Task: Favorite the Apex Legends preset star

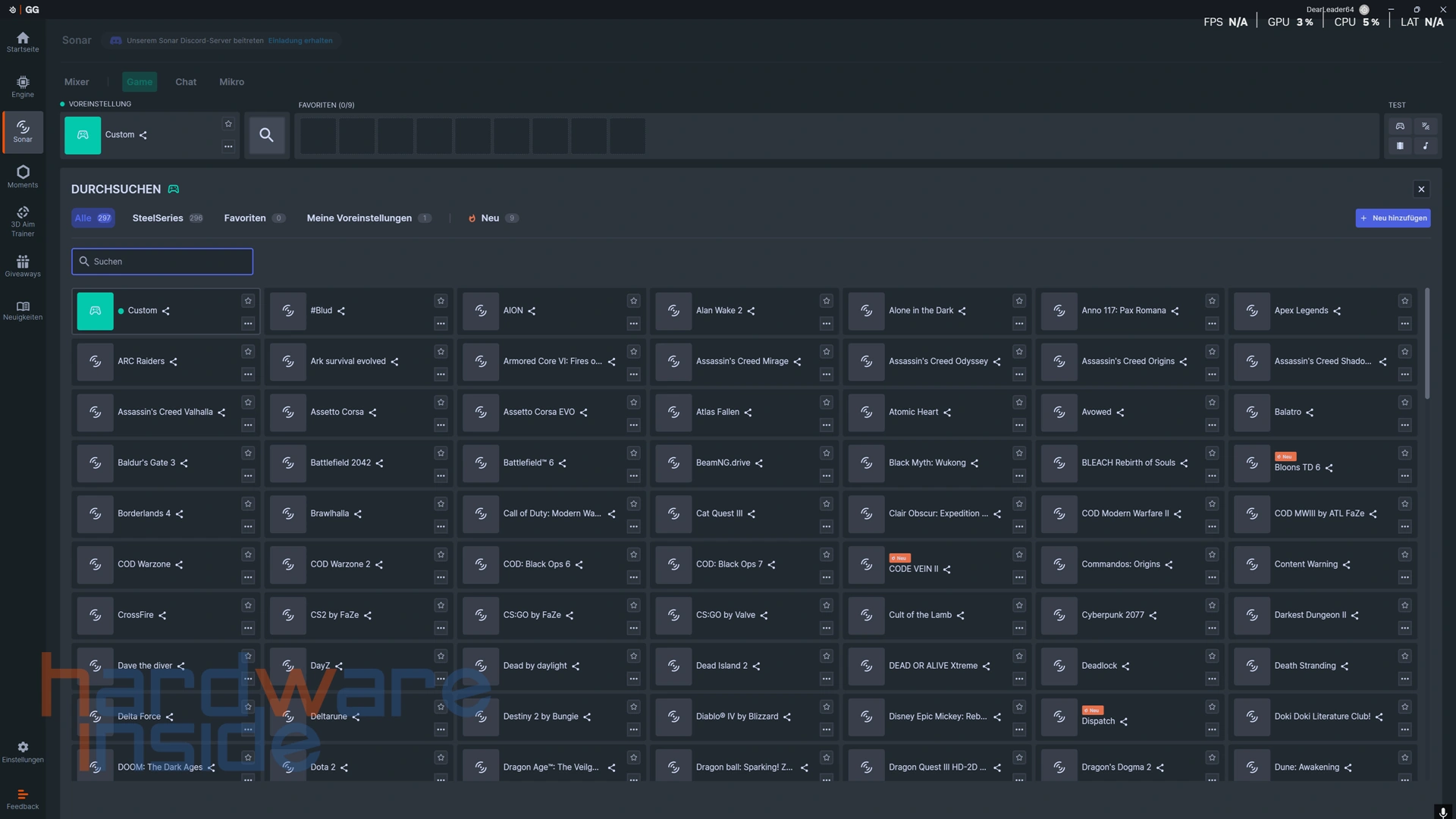Action: tap(1404, 301)
